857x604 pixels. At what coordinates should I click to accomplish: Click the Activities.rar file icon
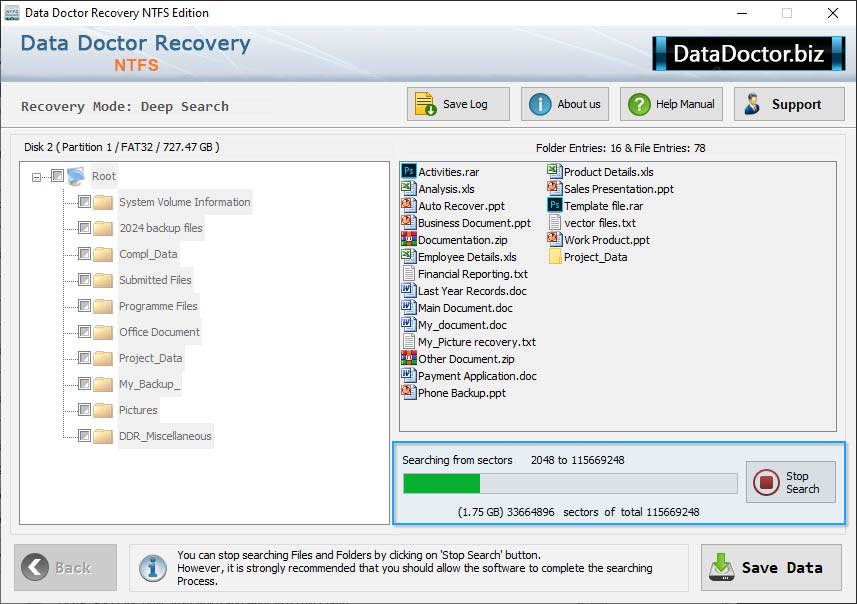click(408, 171)
